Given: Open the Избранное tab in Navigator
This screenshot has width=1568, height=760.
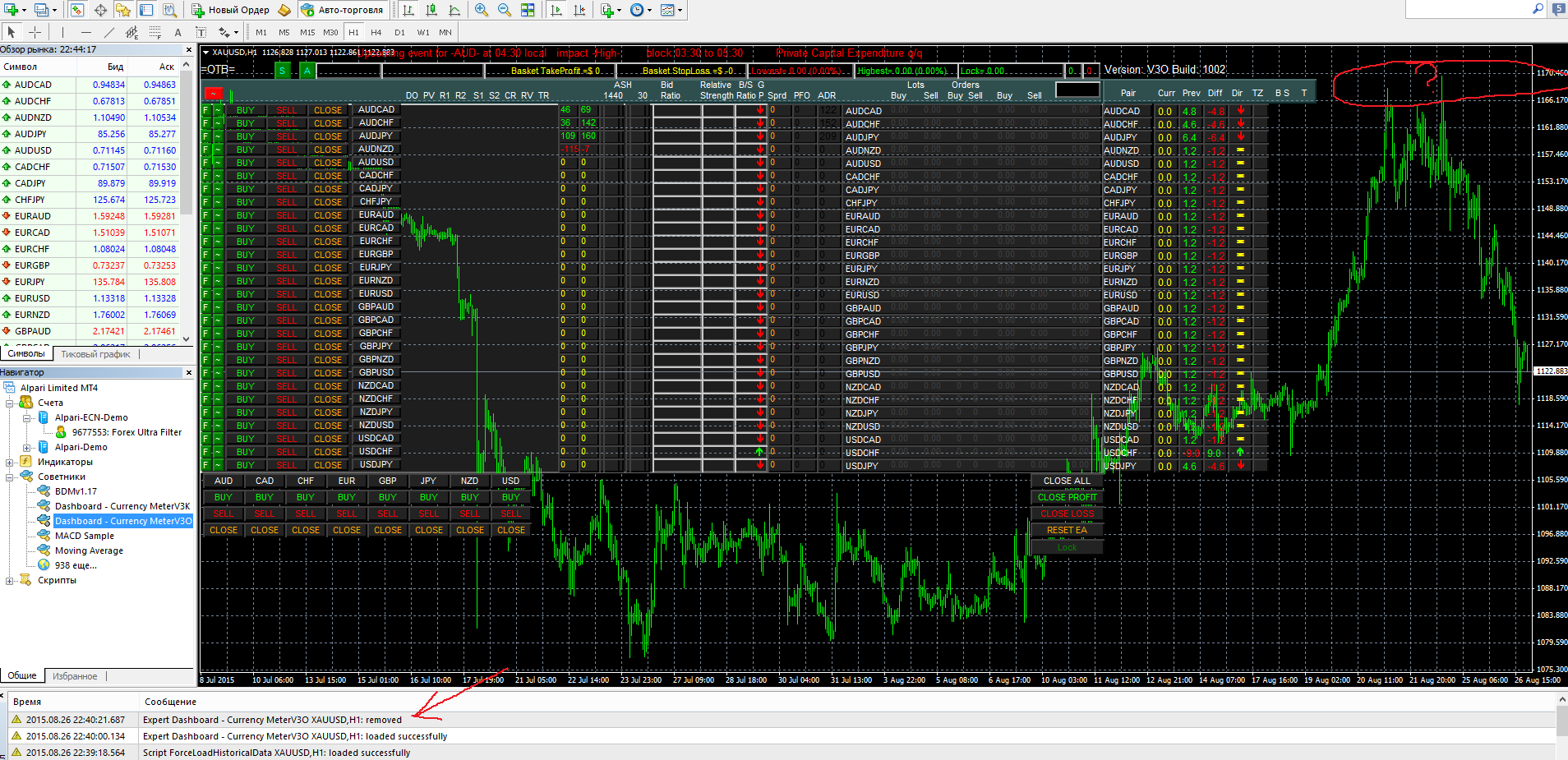Looking at the screenshot, I should click(75, 676).
